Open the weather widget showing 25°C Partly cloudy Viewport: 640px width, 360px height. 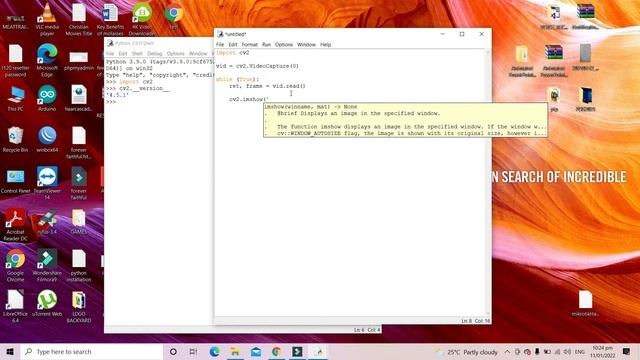pyautogui.click(x=467, y=352)
